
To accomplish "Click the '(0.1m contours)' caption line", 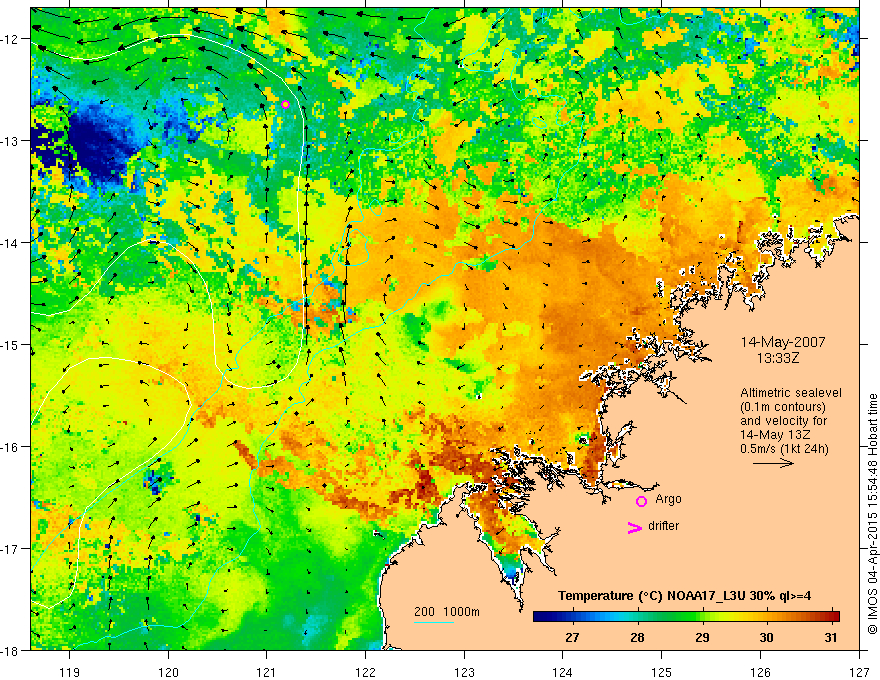I will point(783,407).
